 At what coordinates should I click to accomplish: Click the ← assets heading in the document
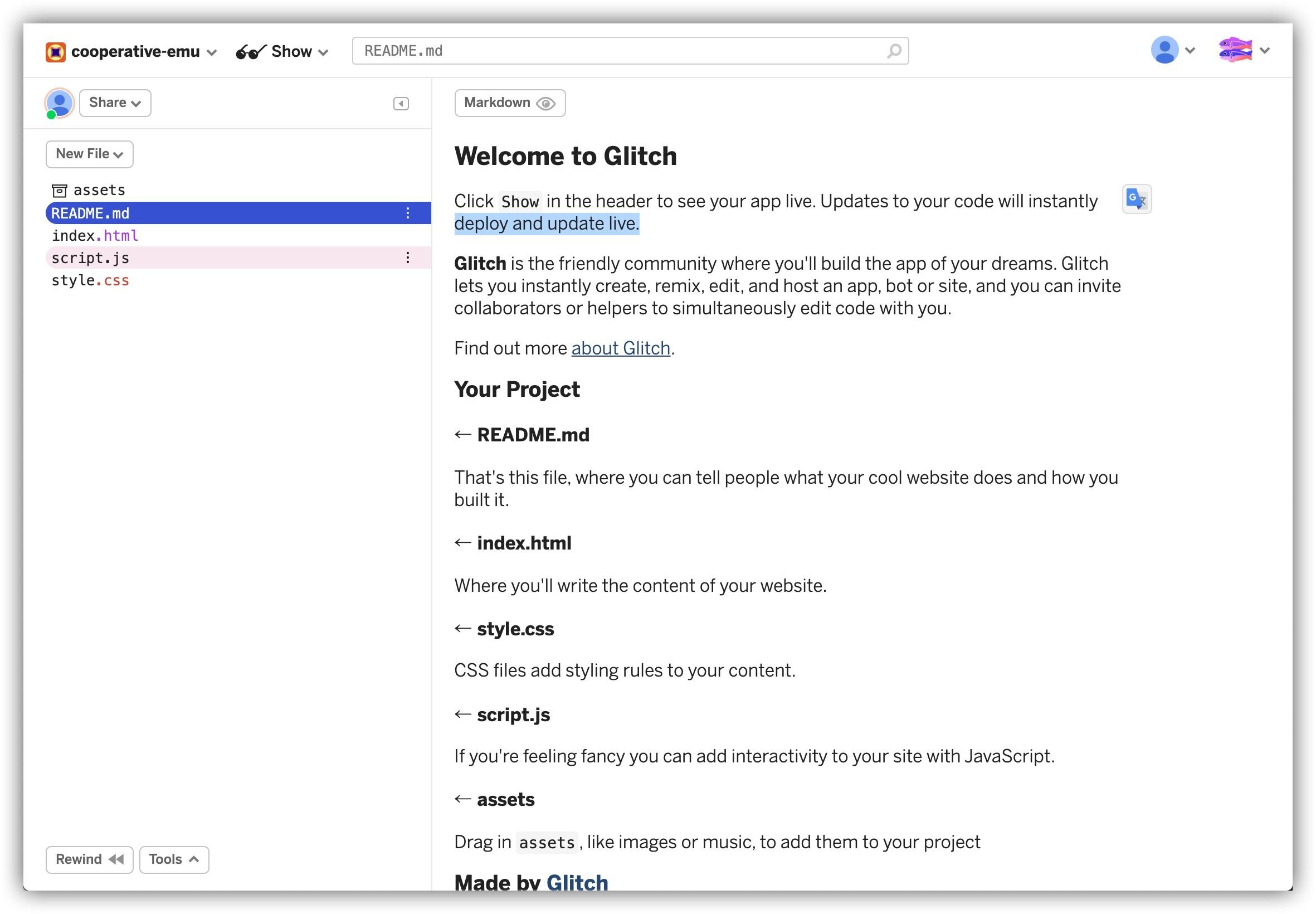(495, 799)
